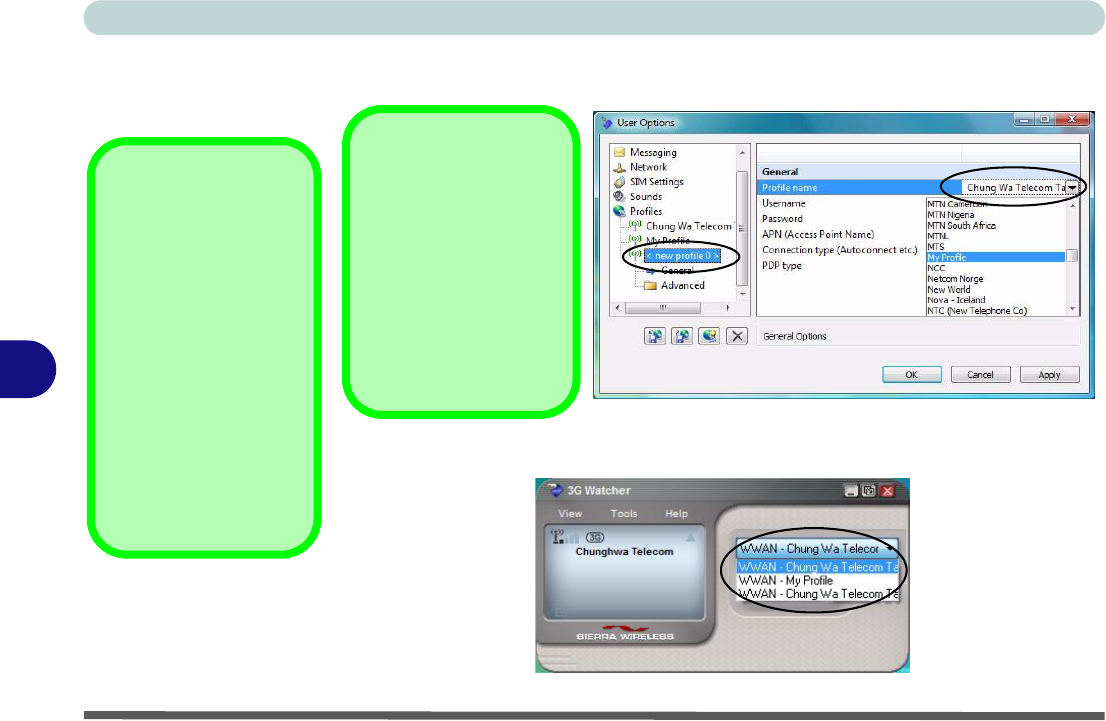1106x721 pixels.
Task: Click the first profile toolbar icon with floppy disk
Action: click(655, 336)
